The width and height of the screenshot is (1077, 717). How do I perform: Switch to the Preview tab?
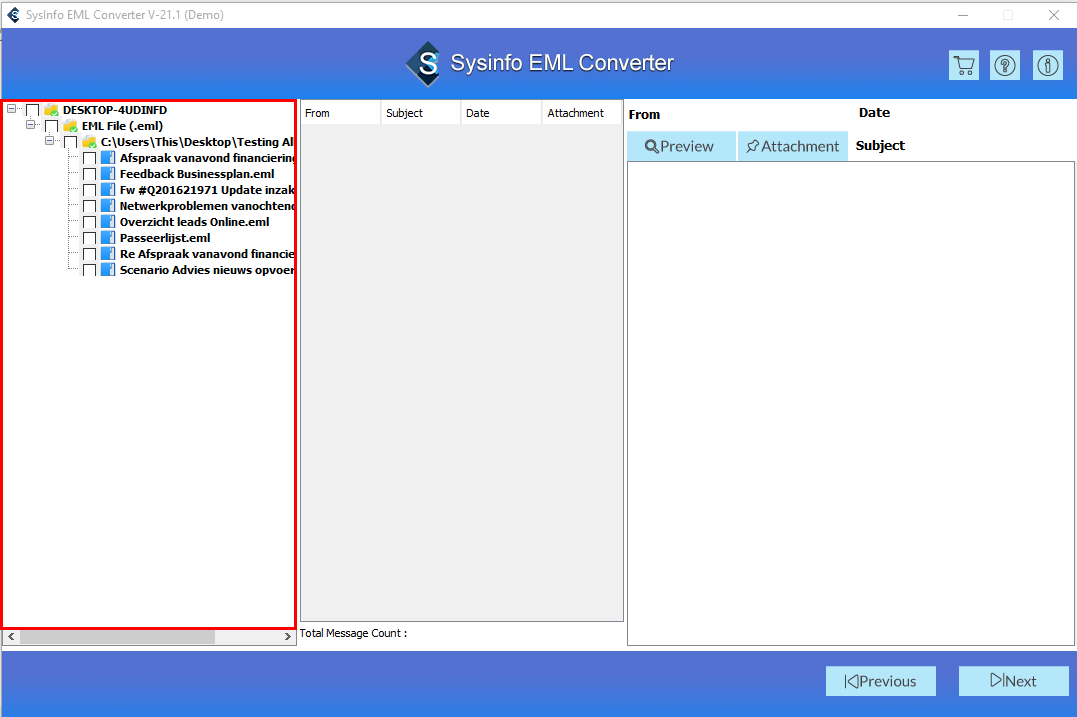pyautogui.click(x=681, y=146)
